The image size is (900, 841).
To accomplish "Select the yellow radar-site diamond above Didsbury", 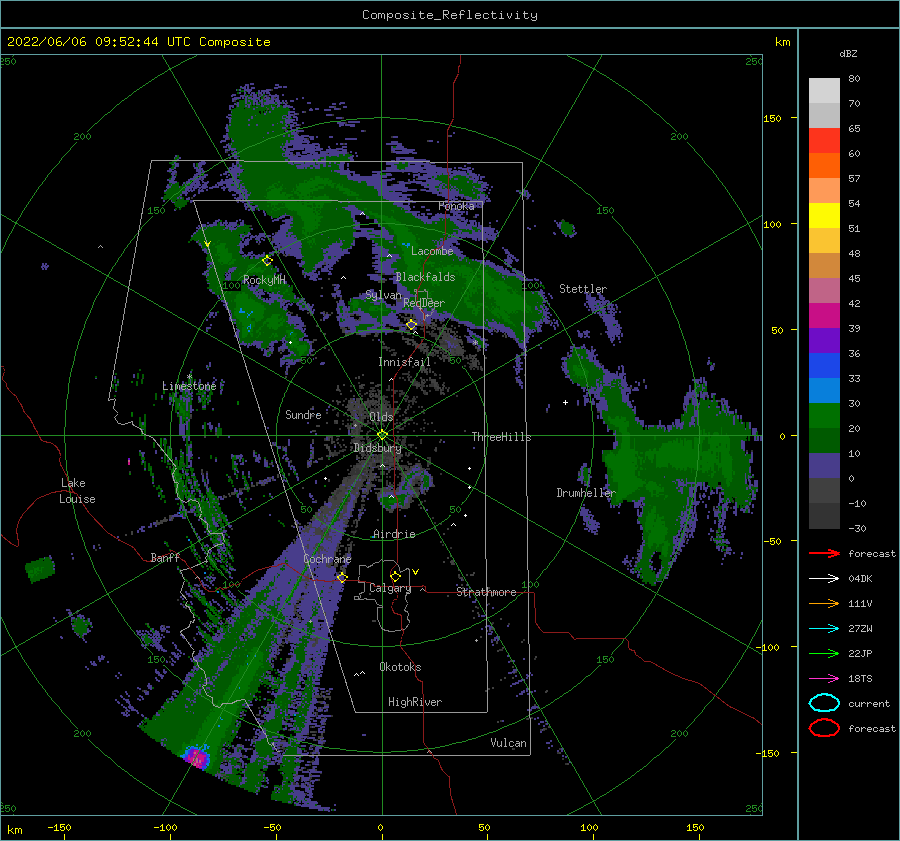I will pyautogui.click(x=382, y=435).
